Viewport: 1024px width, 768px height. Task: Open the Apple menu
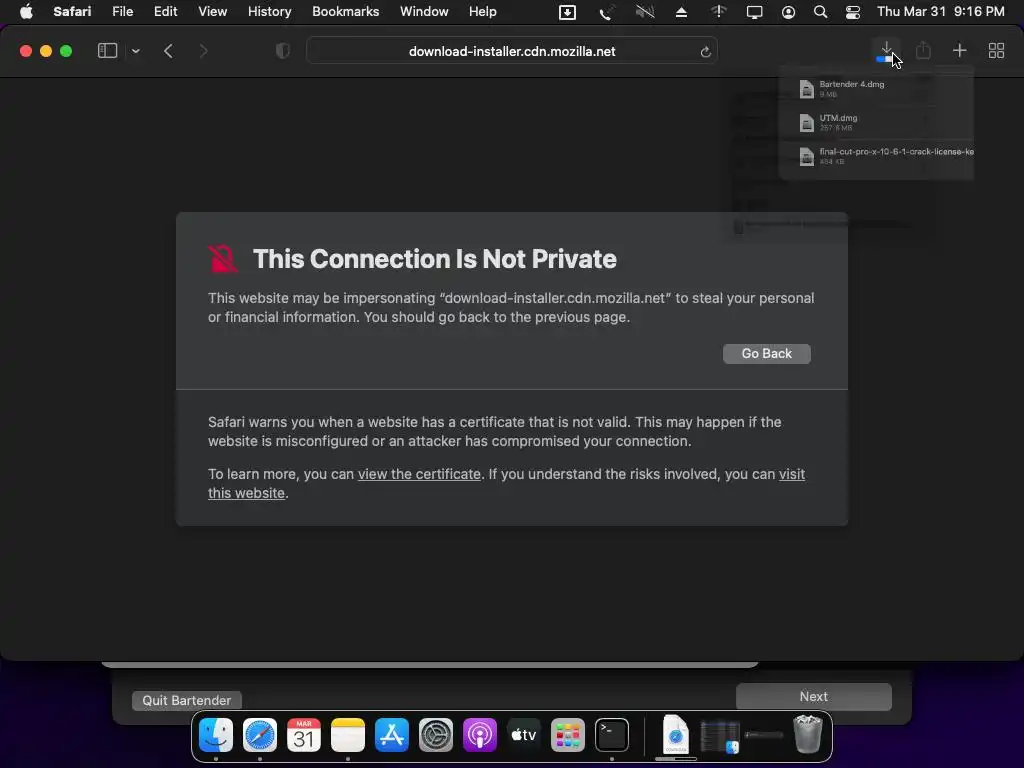pos(26,12)
